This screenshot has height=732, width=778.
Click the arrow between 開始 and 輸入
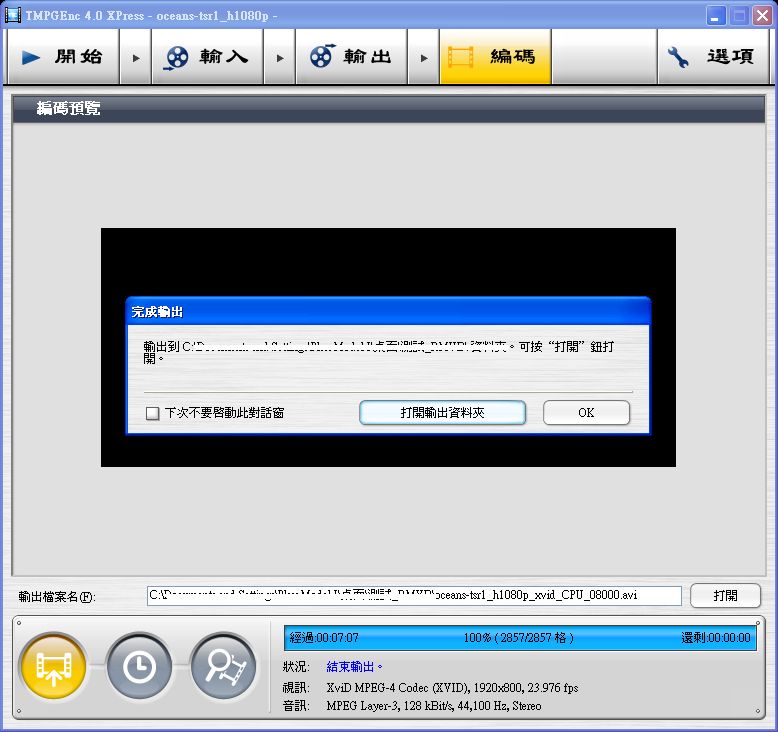click(135, 58)
